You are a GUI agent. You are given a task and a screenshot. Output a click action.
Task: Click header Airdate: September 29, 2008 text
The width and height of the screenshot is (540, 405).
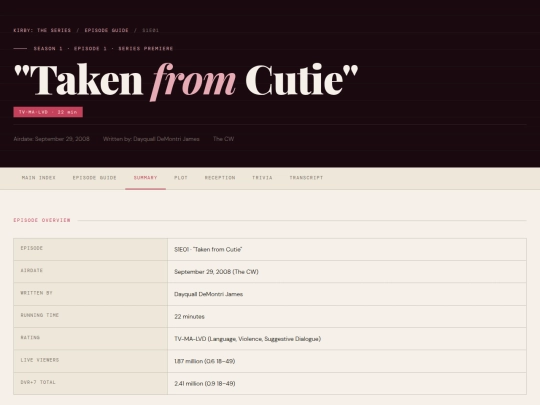[51, 139]
